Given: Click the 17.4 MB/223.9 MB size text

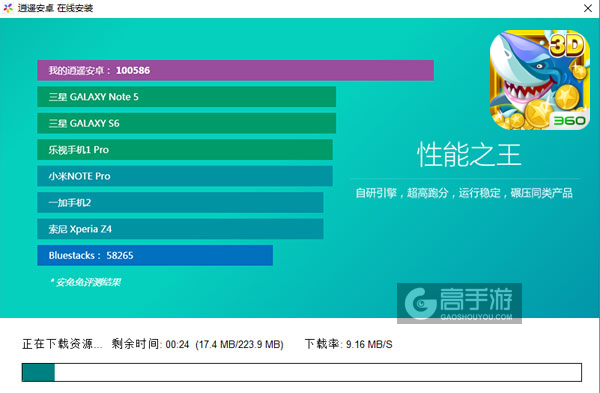Looking at the screenshot, I should (240, 344).
